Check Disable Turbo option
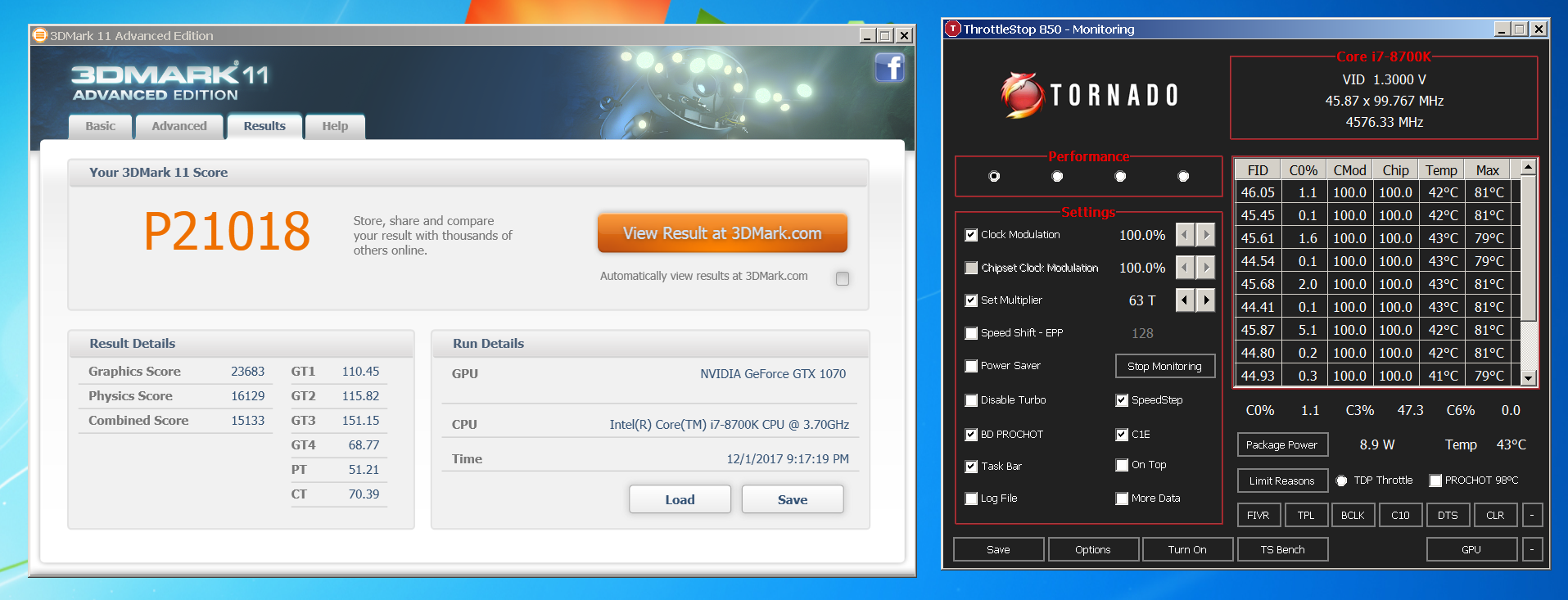 [x=971, y=400]
